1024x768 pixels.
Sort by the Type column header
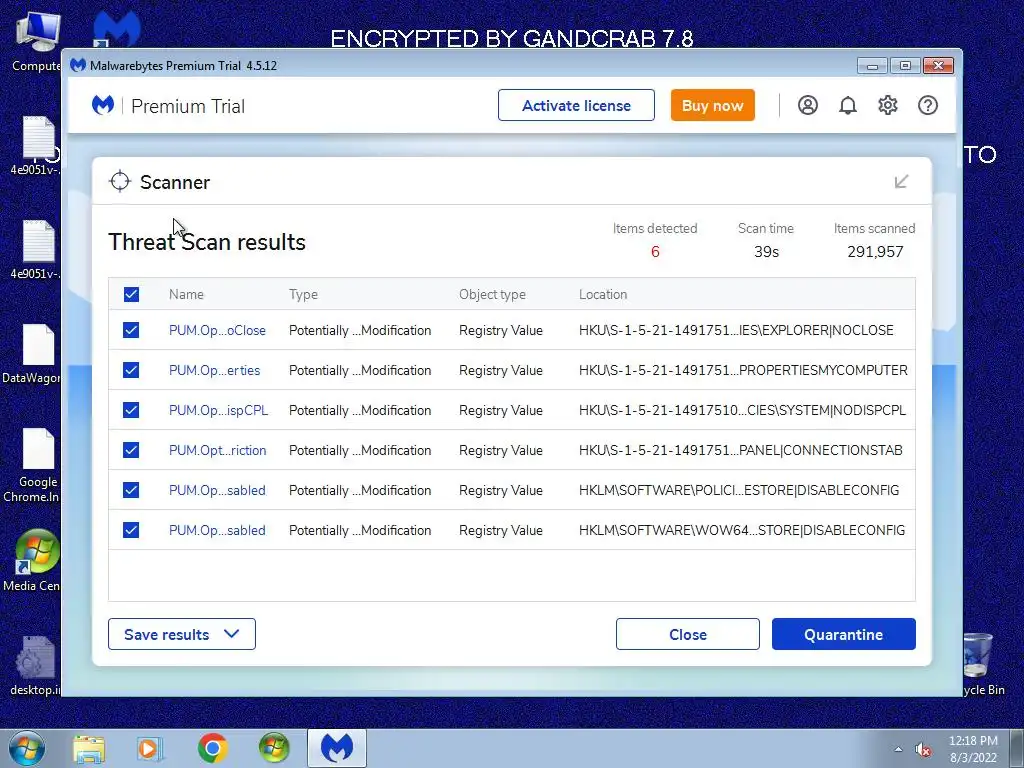(303, 295)
